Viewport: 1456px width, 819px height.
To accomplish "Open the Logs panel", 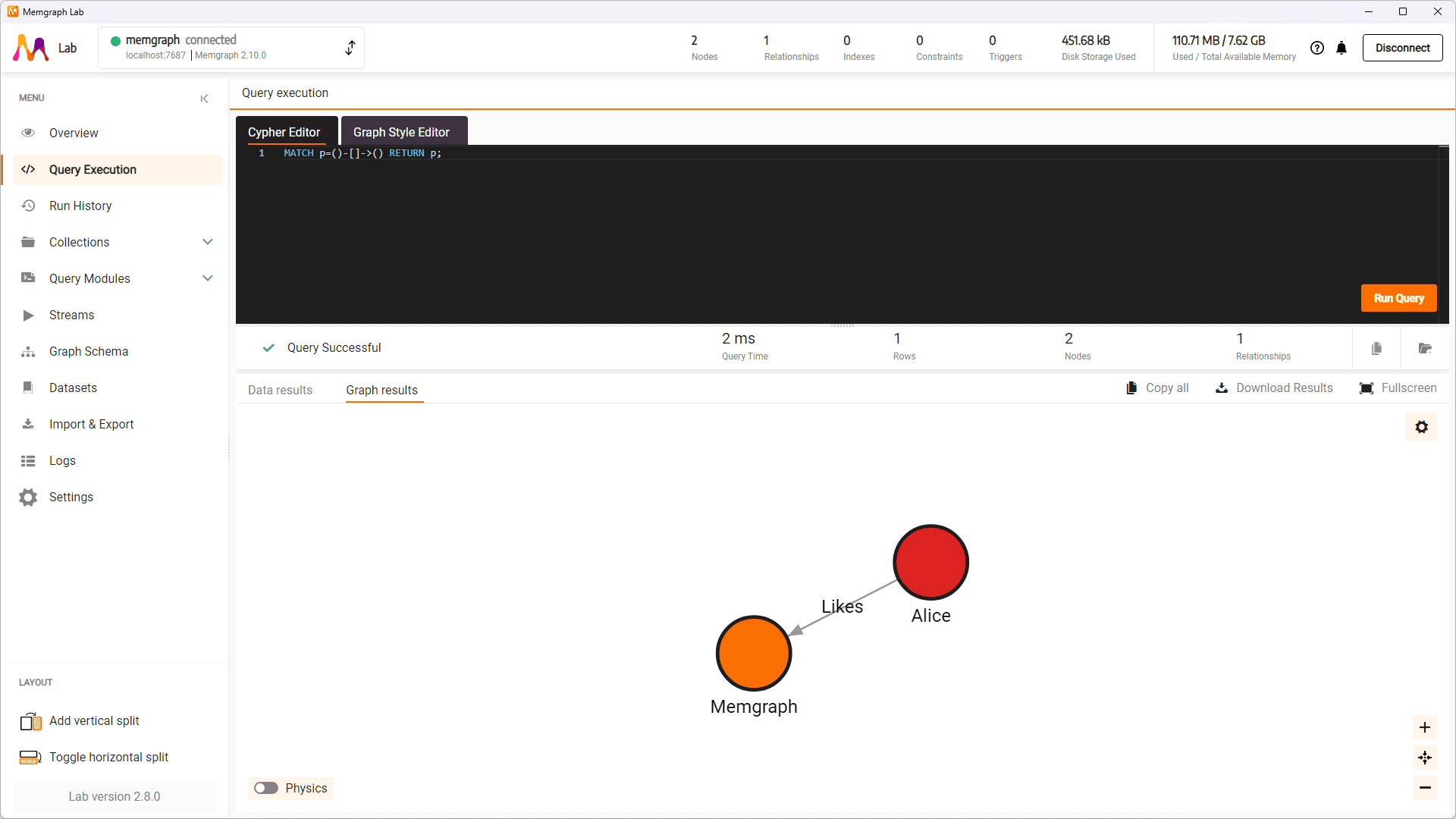I will [x=61, y=460].
